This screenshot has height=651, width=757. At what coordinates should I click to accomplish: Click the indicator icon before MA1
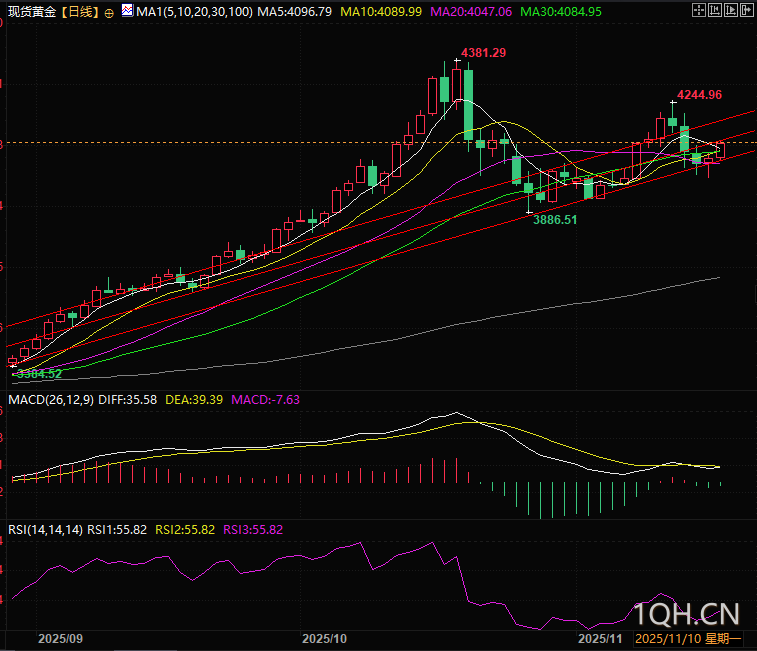126,12
